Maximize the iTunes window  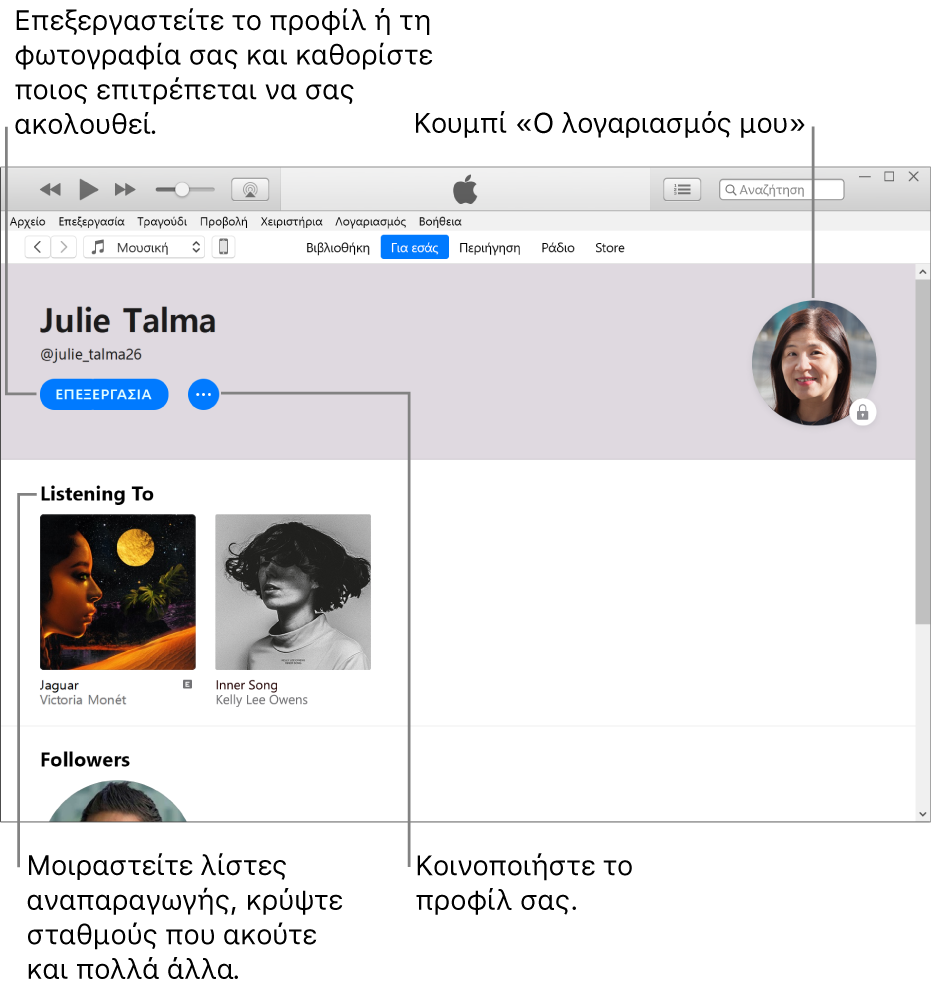889,177
